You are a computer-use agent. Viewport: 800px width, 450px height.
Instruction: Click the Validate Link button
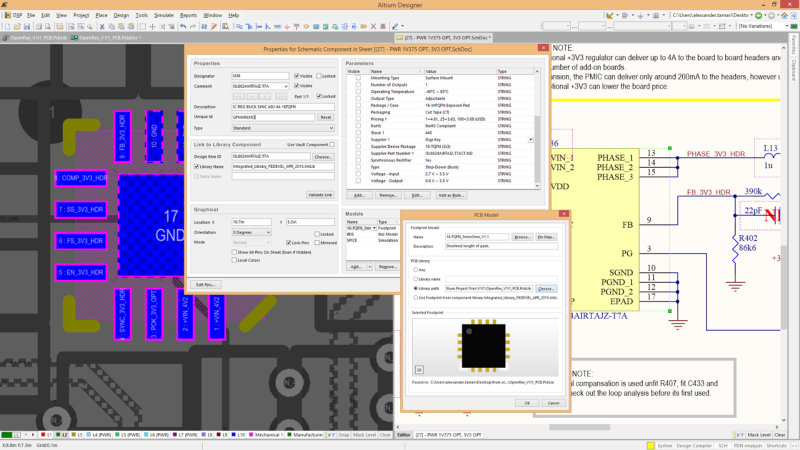pos(320,195)
